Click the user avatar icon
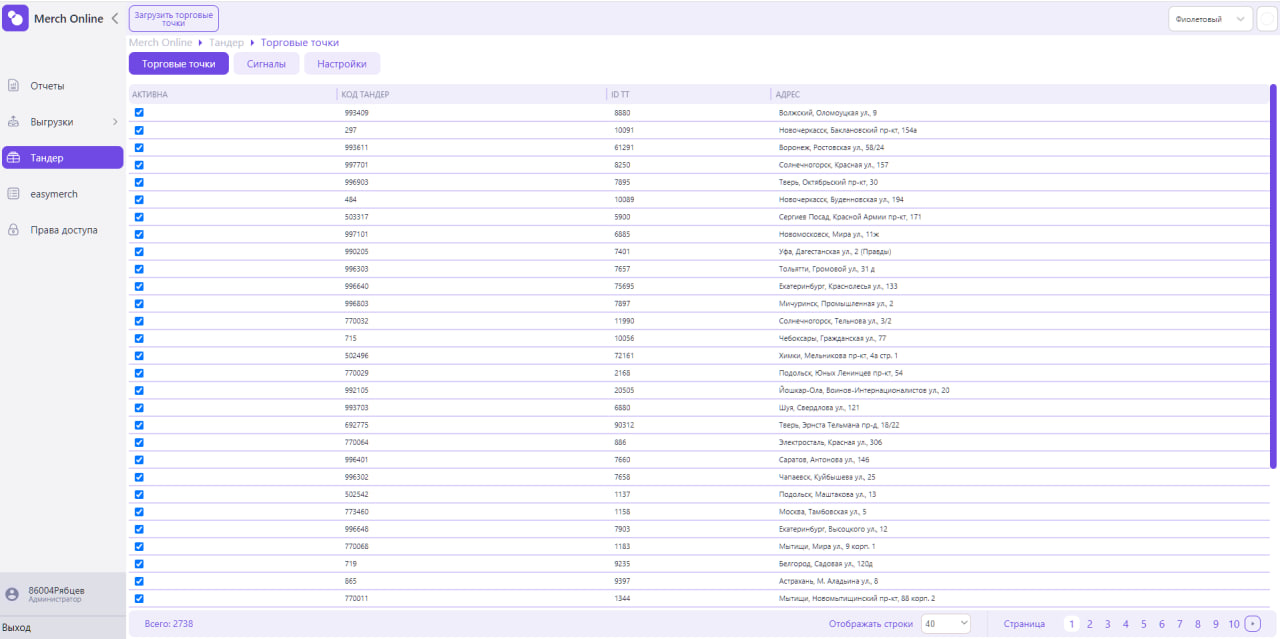The height and width of the screenshot is (639, 1280). pos(12,594)
